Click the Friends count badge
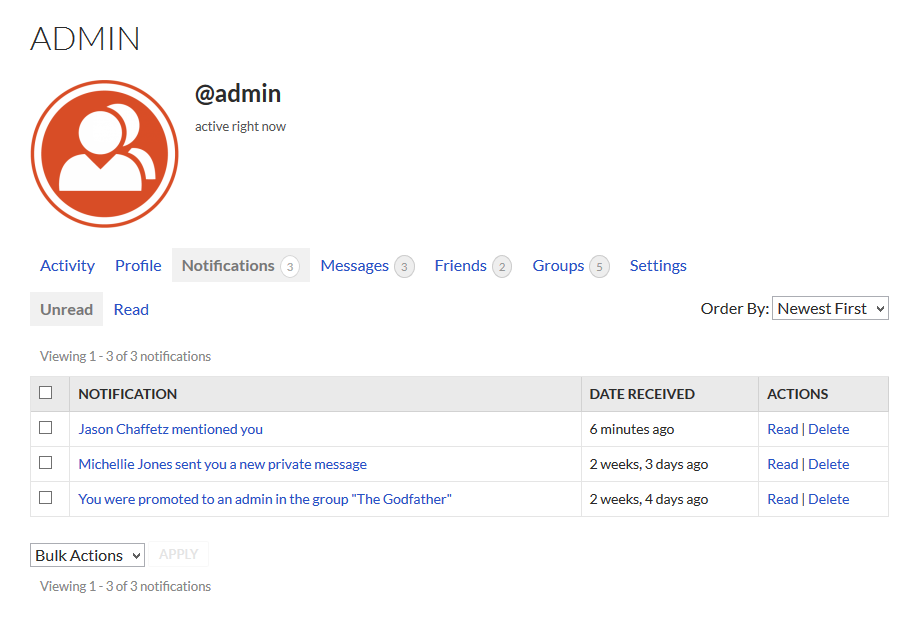The height and width of the screenshot is (622, 915). tap(502, 267)
